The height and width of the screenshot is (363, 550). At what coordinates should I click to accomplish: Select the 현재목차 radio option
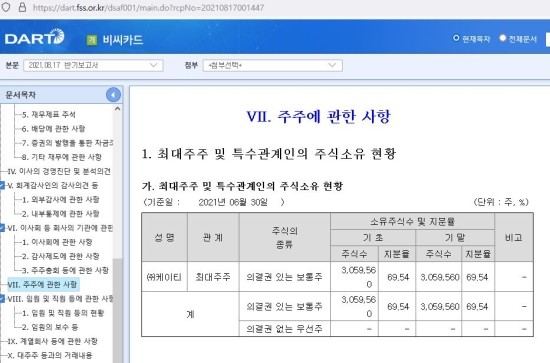(x=456, y=38)
